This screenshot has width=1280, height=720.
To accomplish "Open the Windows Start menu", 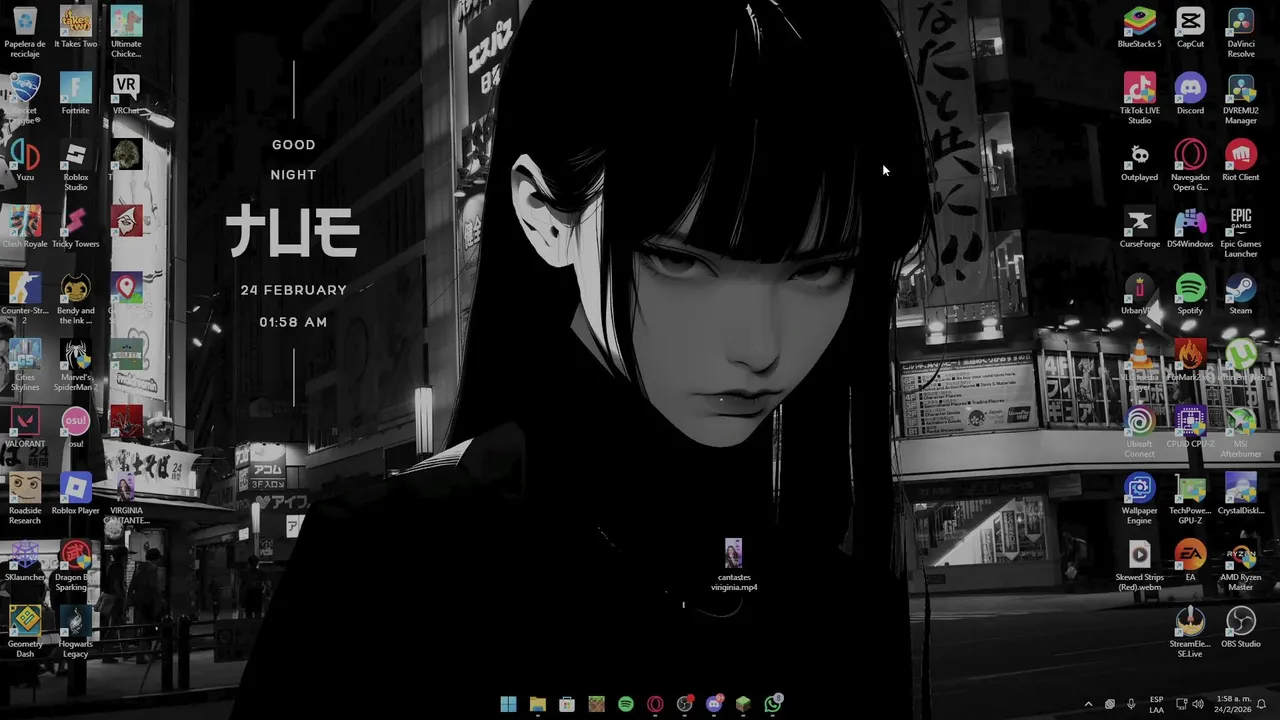I will [508, 704].
